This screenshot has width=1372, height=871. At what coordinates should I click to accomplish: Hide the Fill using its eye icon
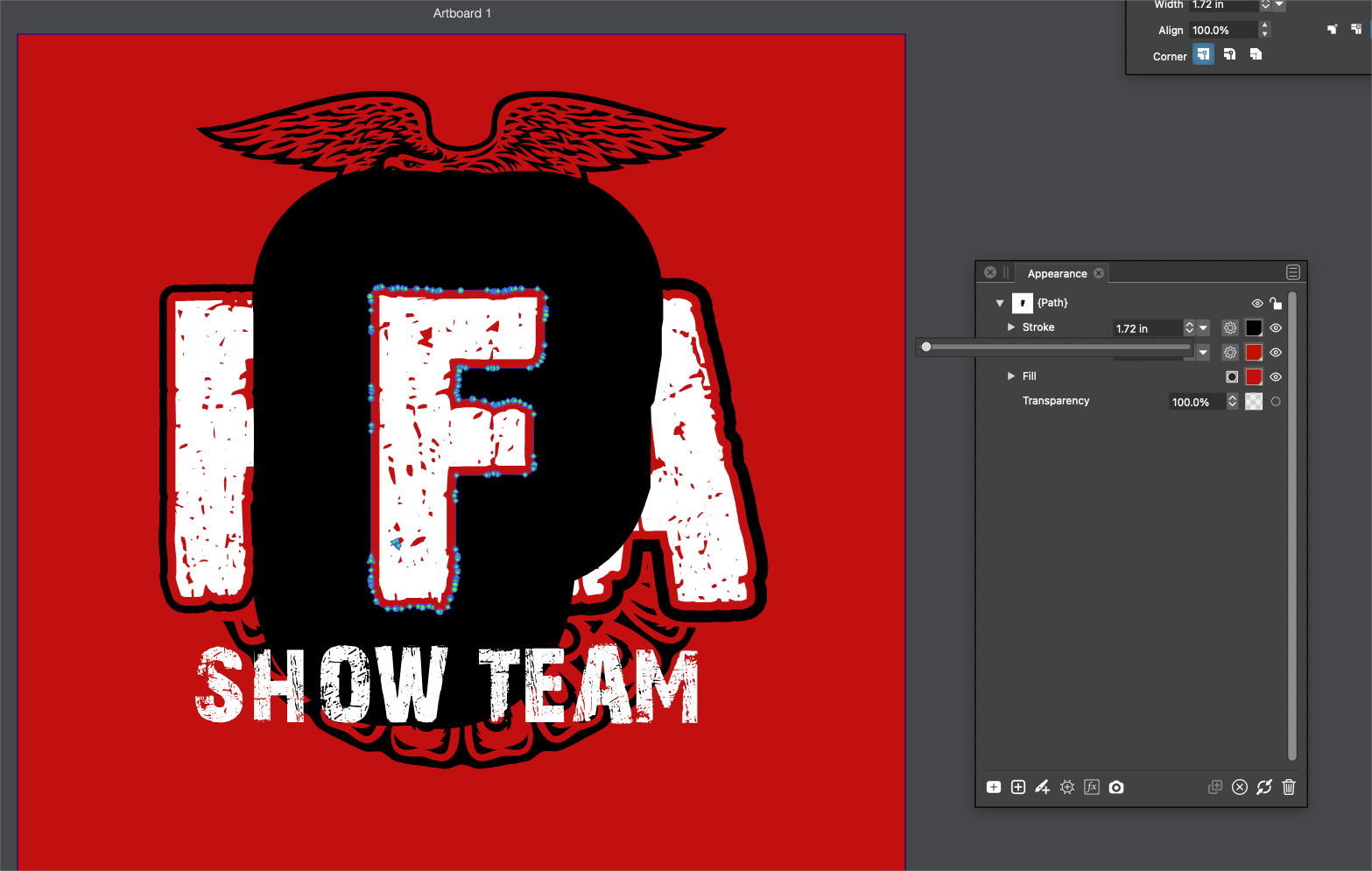coord(1276,377)
